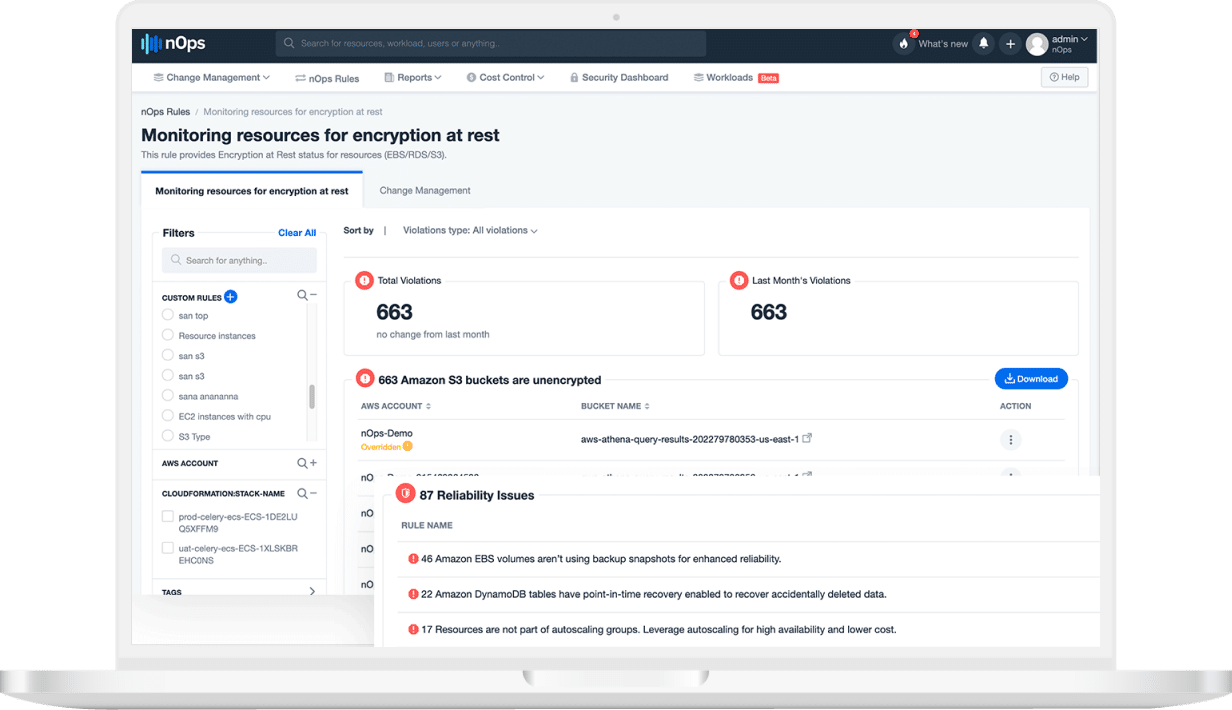Open the Change Management nav dropdown
The width and height of the screenshot is (1232, 710).
[x=211, y=77]
